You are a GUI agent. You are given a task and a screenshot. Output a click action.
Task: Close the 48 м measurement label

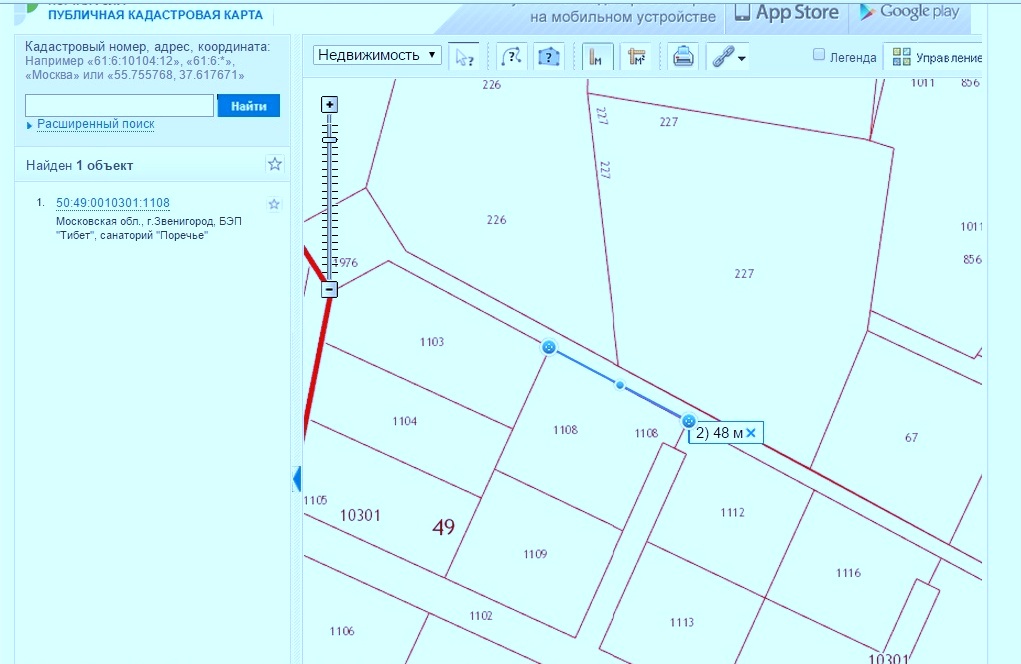pos(750,432)
